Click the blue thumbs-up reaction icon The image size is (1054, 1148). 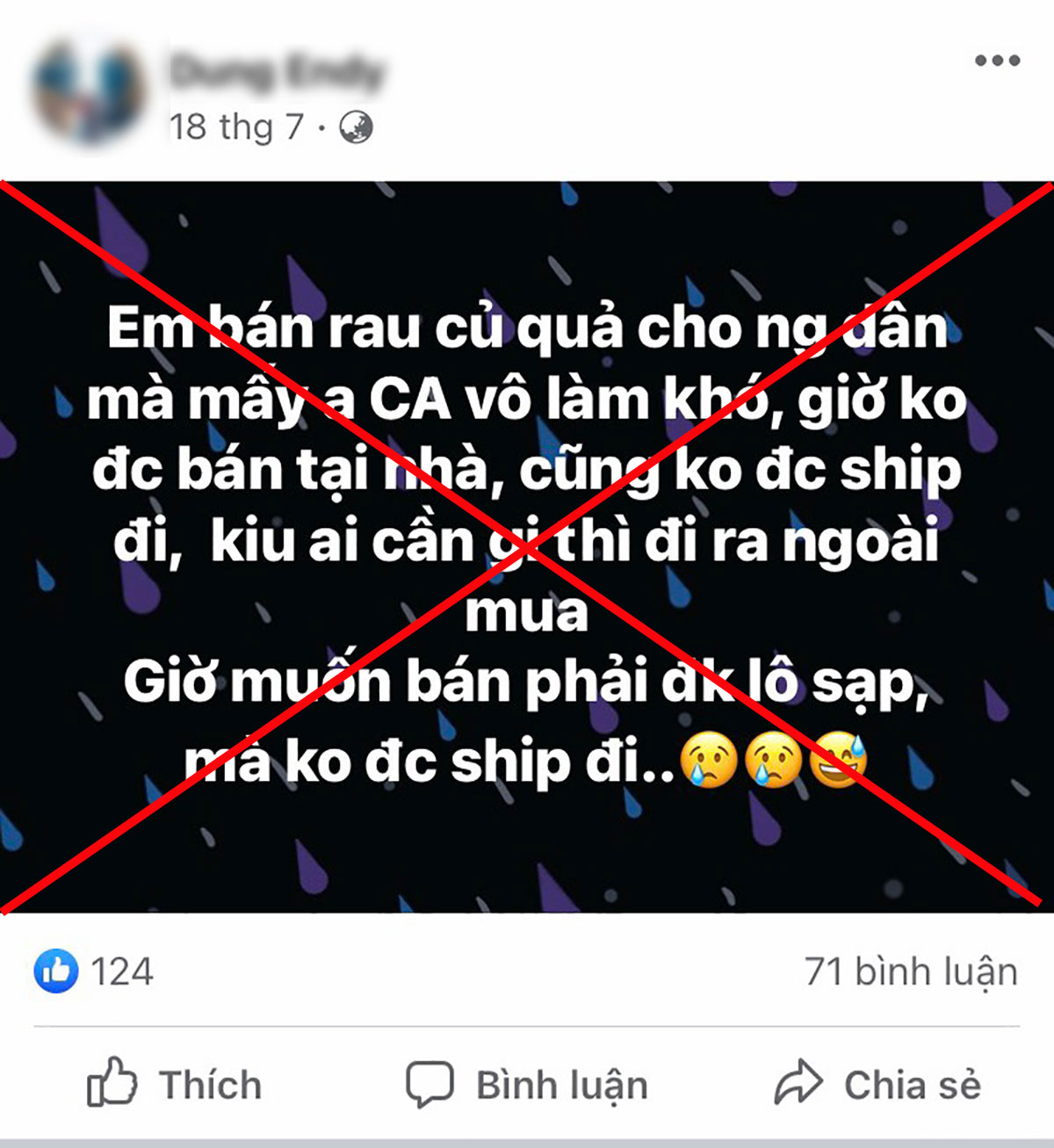click(x=56, y=971)
